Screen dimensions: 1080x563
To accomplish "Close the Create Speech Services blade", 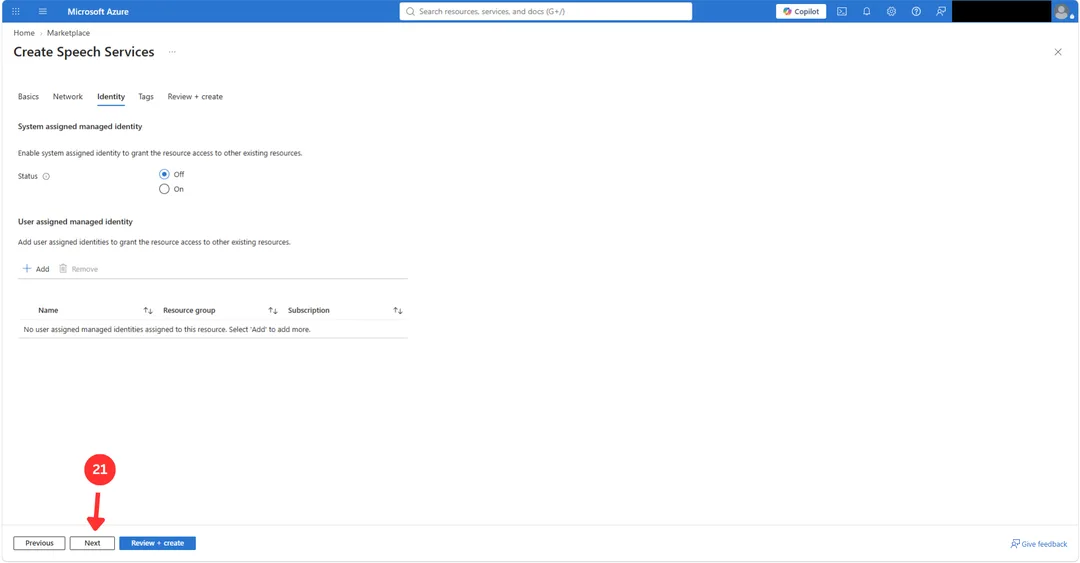I will [1058, 52].
